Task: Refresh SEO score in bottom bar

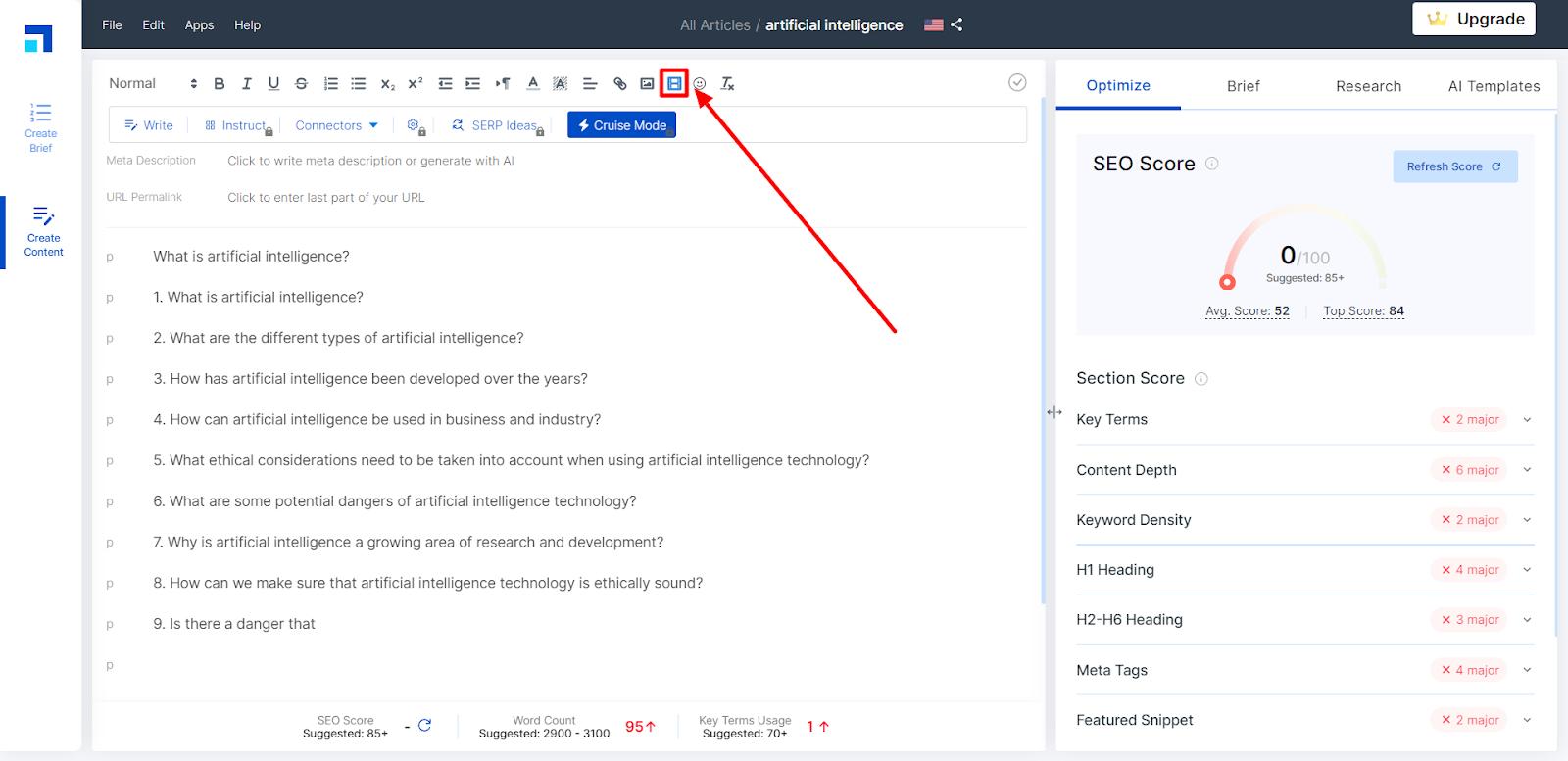Action: [x=424, y=726]
